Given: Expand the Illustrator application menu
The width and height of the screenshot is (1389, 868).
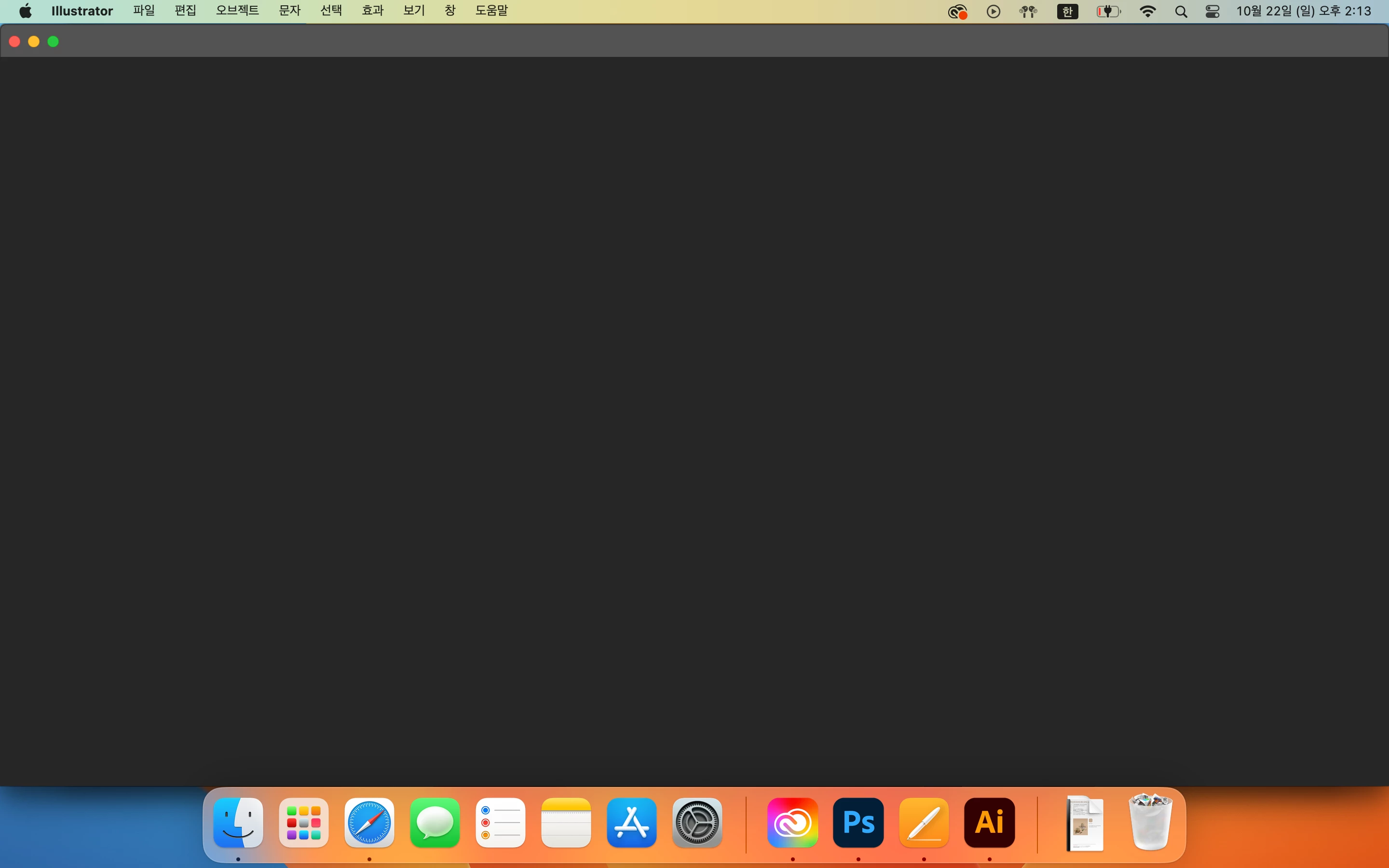Looking at the screenshot, I should tap(82, 11).
